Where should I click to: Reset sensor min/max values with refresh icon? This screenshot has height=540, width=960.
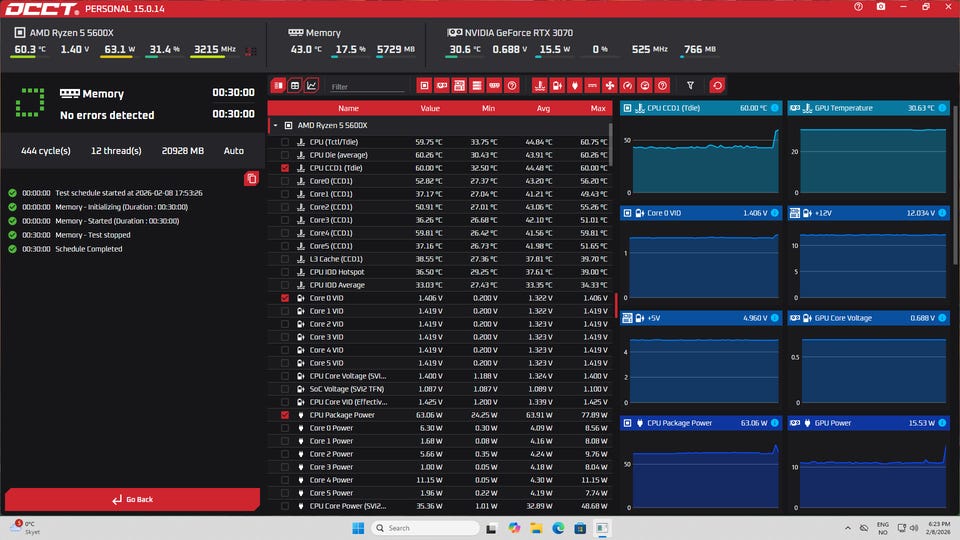pos(718,86)
